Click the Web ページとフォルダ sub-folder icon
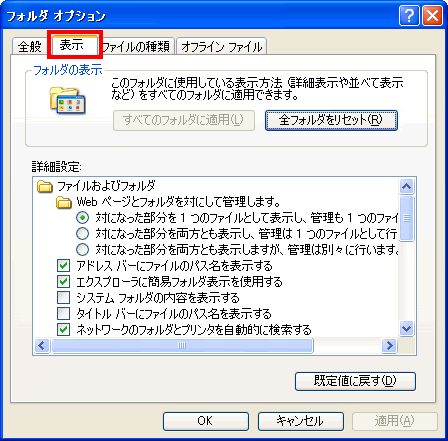This screenshot has height=441, width=448. pyautogui.click(x=64, y=202)
